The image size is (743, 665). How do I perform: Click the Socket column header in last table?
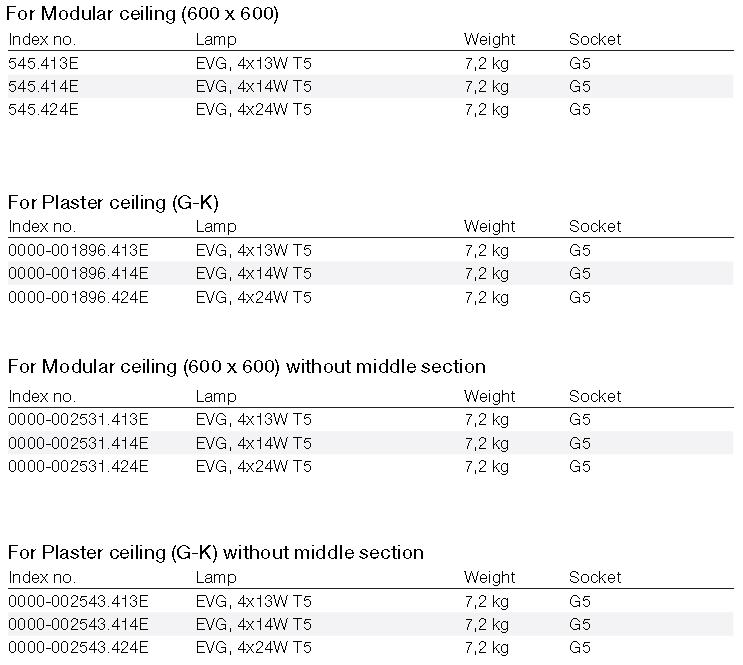pos(595,577)
